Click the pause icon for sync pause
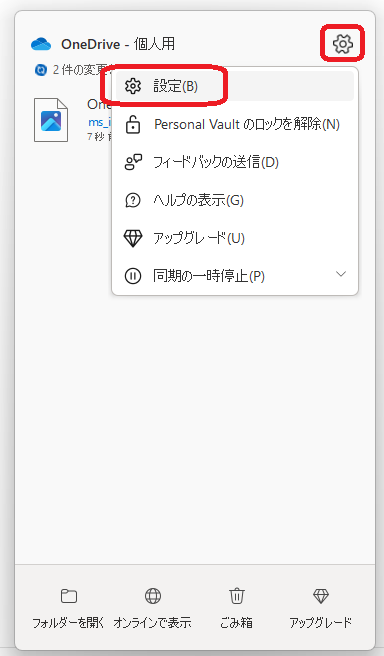384x656 pixels. [x=133, y=276]
